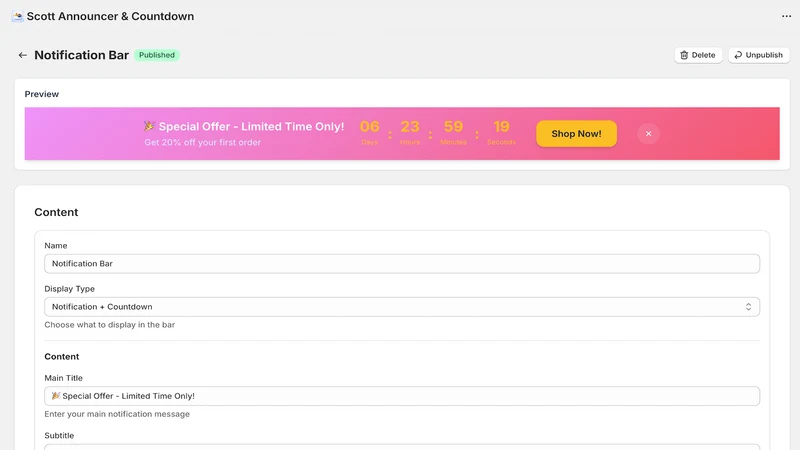The width and height of the screenshot is (800, 450).
Task: Click the preview subtitle Get 20% off text
Action: click(203, 142)
